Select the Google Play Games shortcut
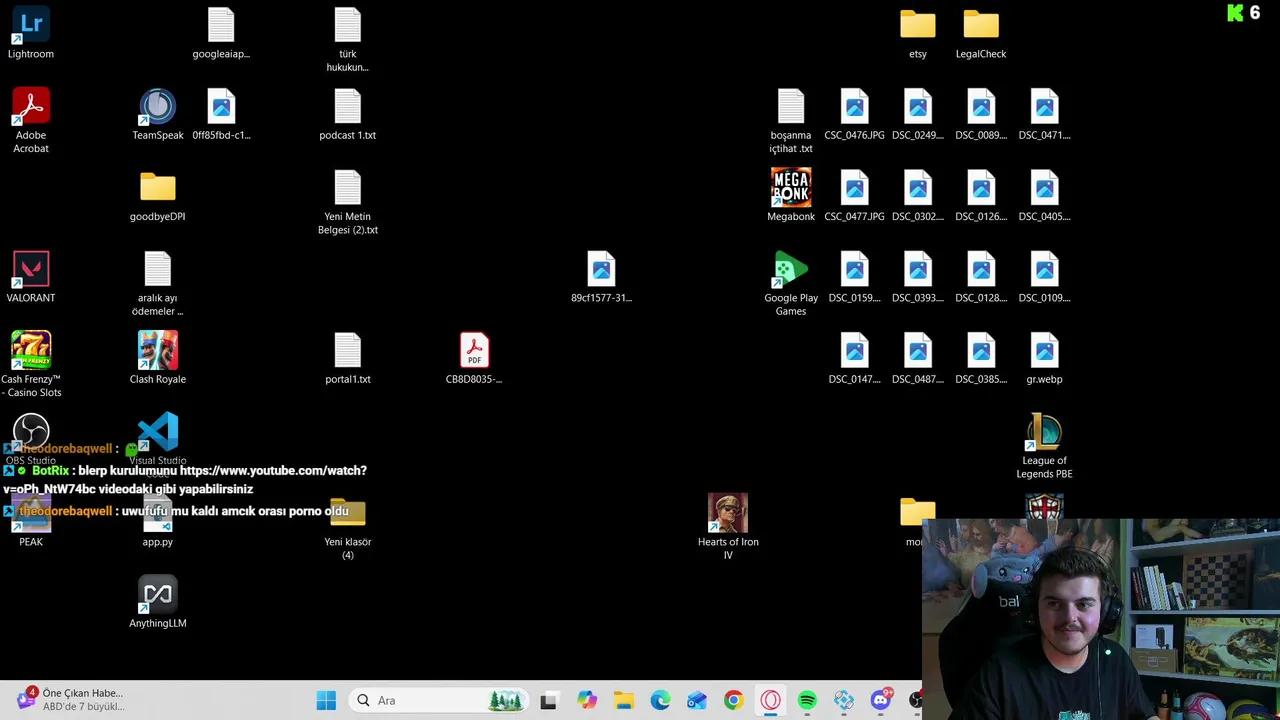 click(791, 284)
